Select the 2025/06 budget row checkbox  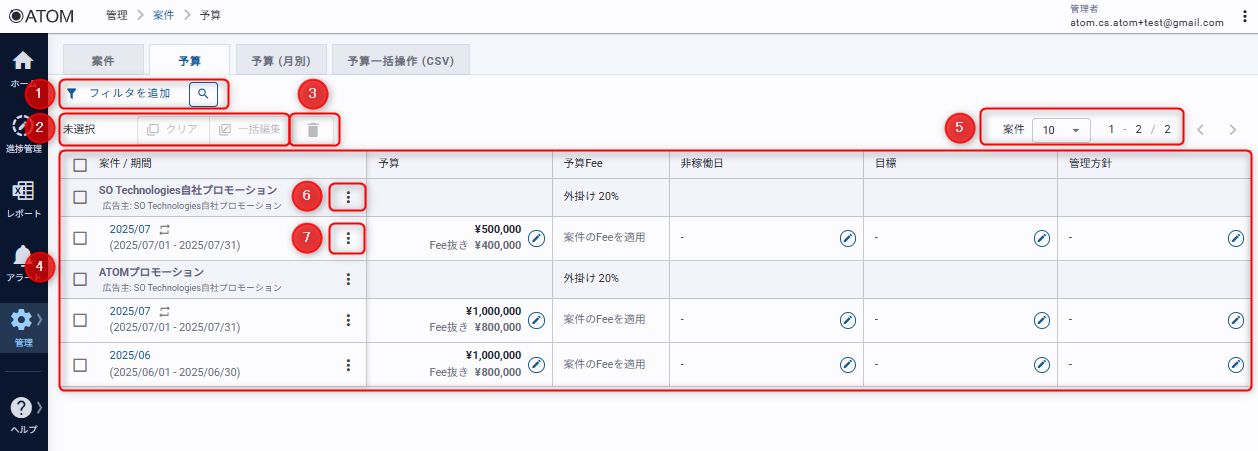tap(81, 364)
